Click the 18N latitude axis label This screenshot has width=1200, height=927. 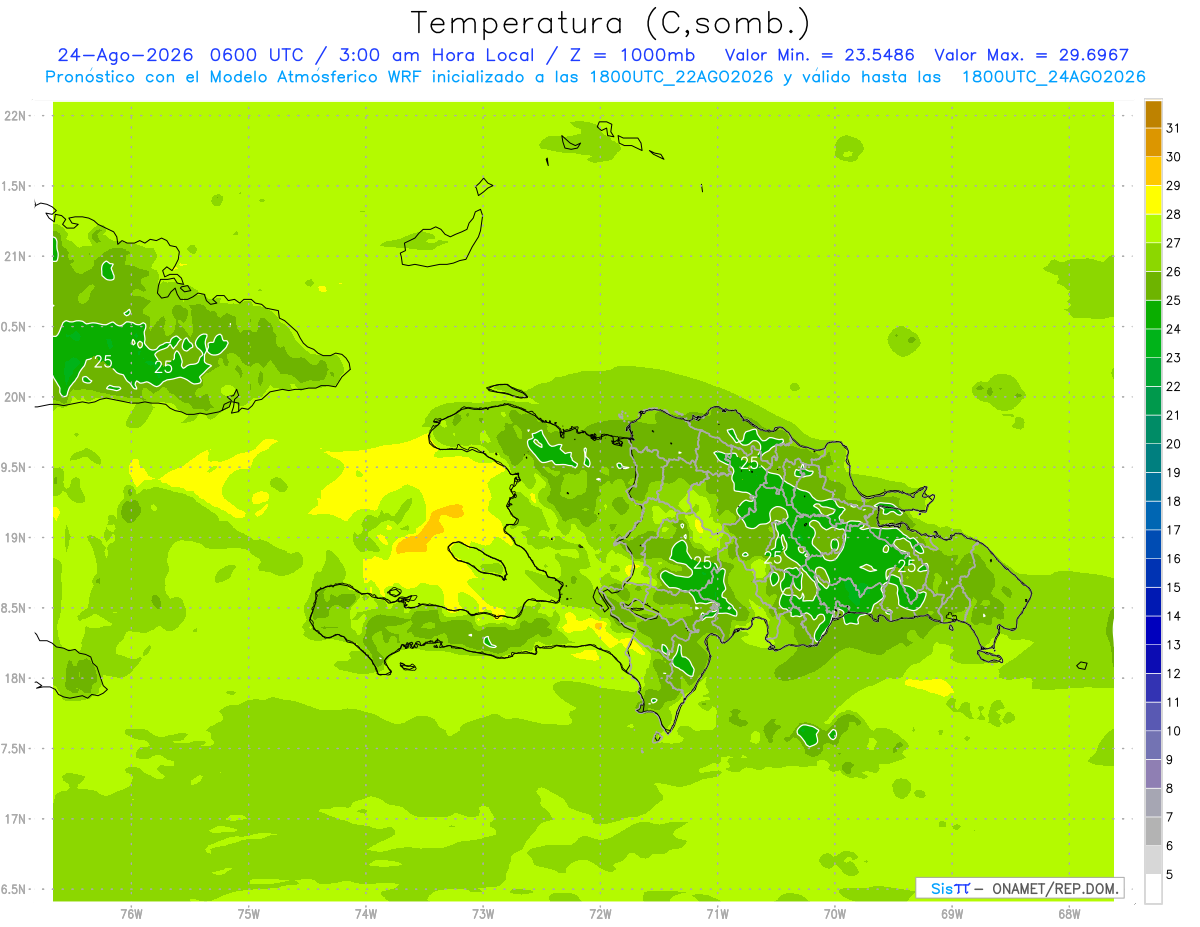click(x=16, y=678)
